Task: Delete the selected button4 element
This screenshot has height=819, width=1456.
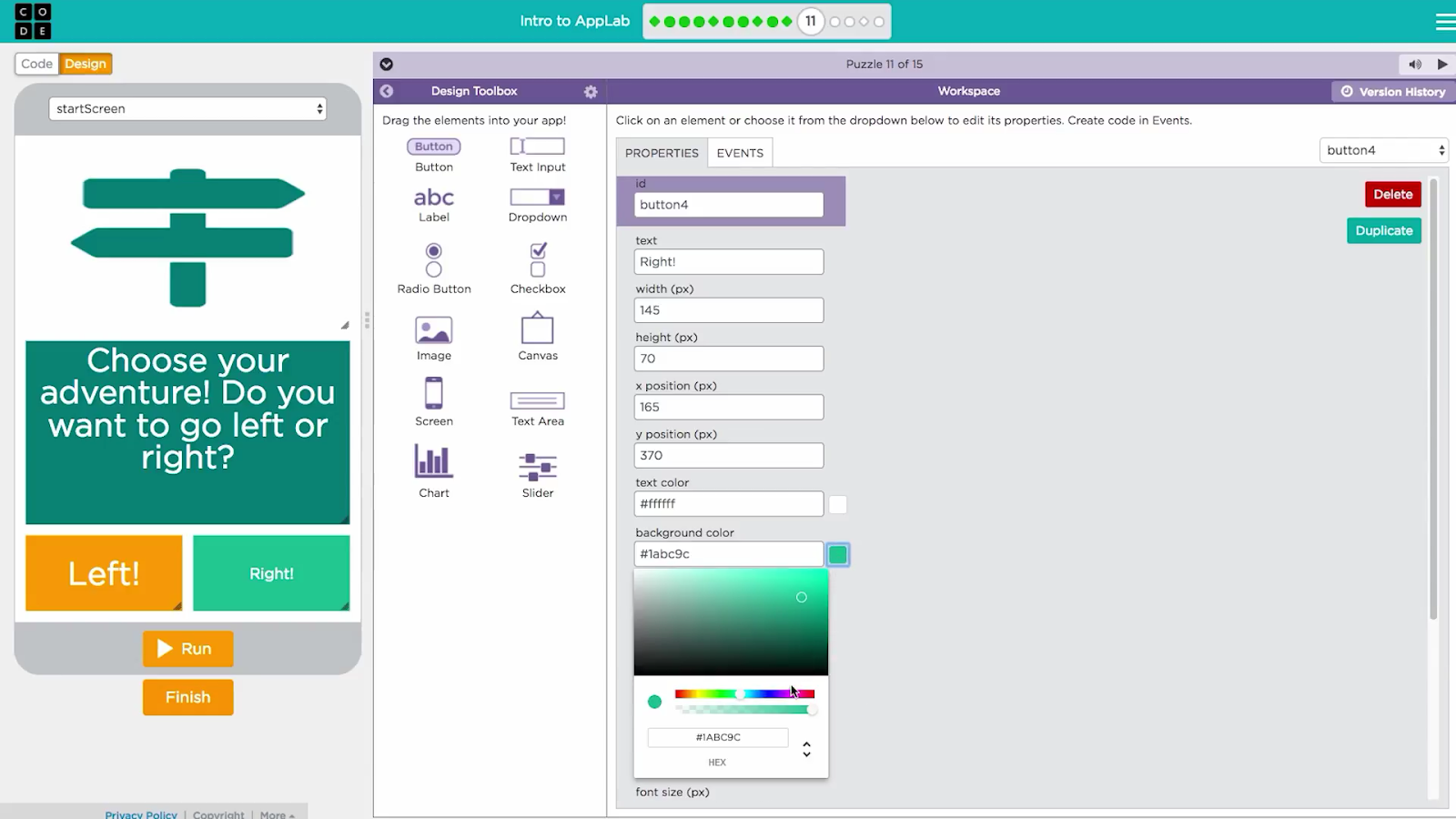Action: pos(1392,194)
